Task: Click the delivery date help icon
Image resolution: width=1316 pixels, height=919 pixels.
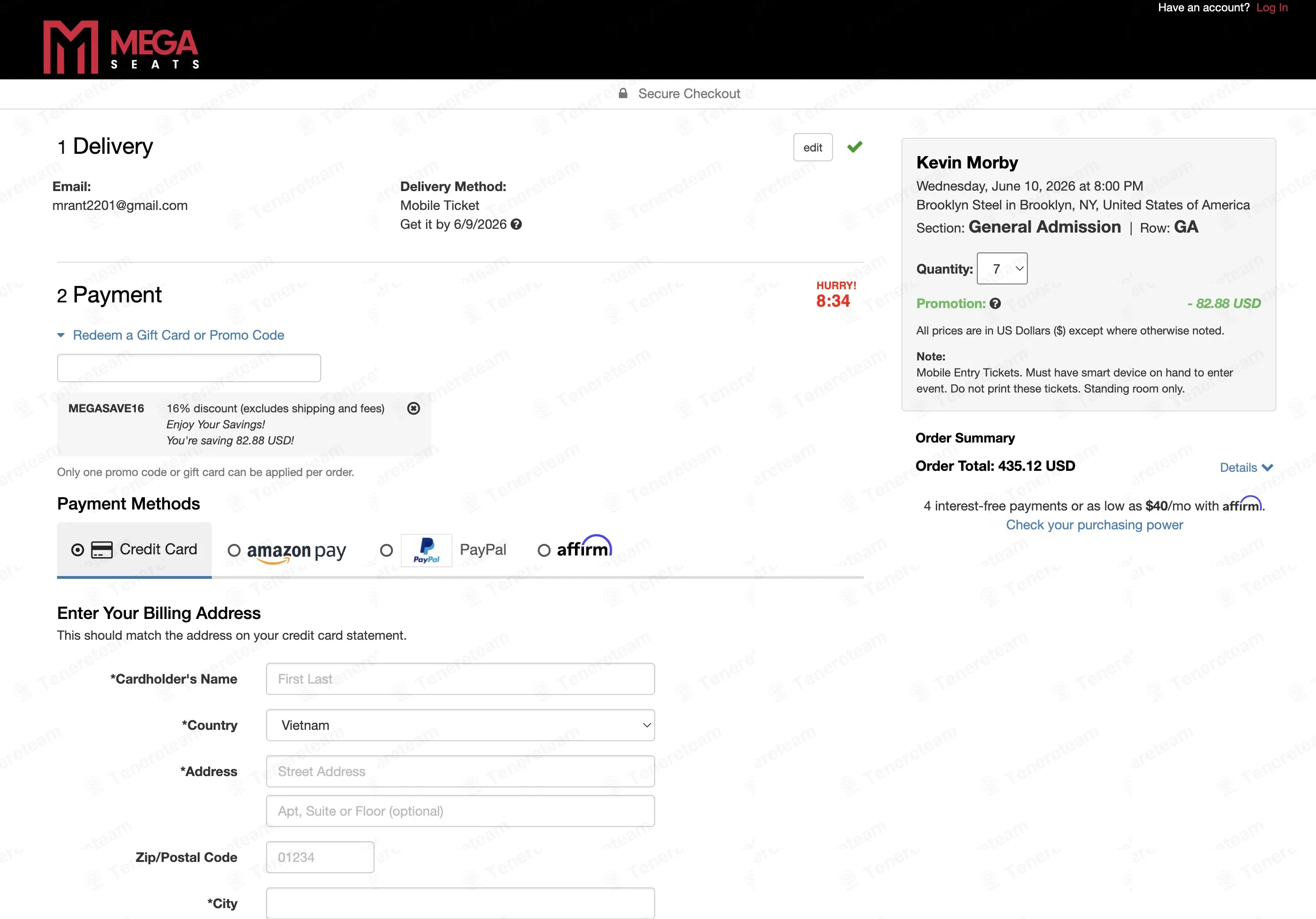Action: [x=516, y=224]
